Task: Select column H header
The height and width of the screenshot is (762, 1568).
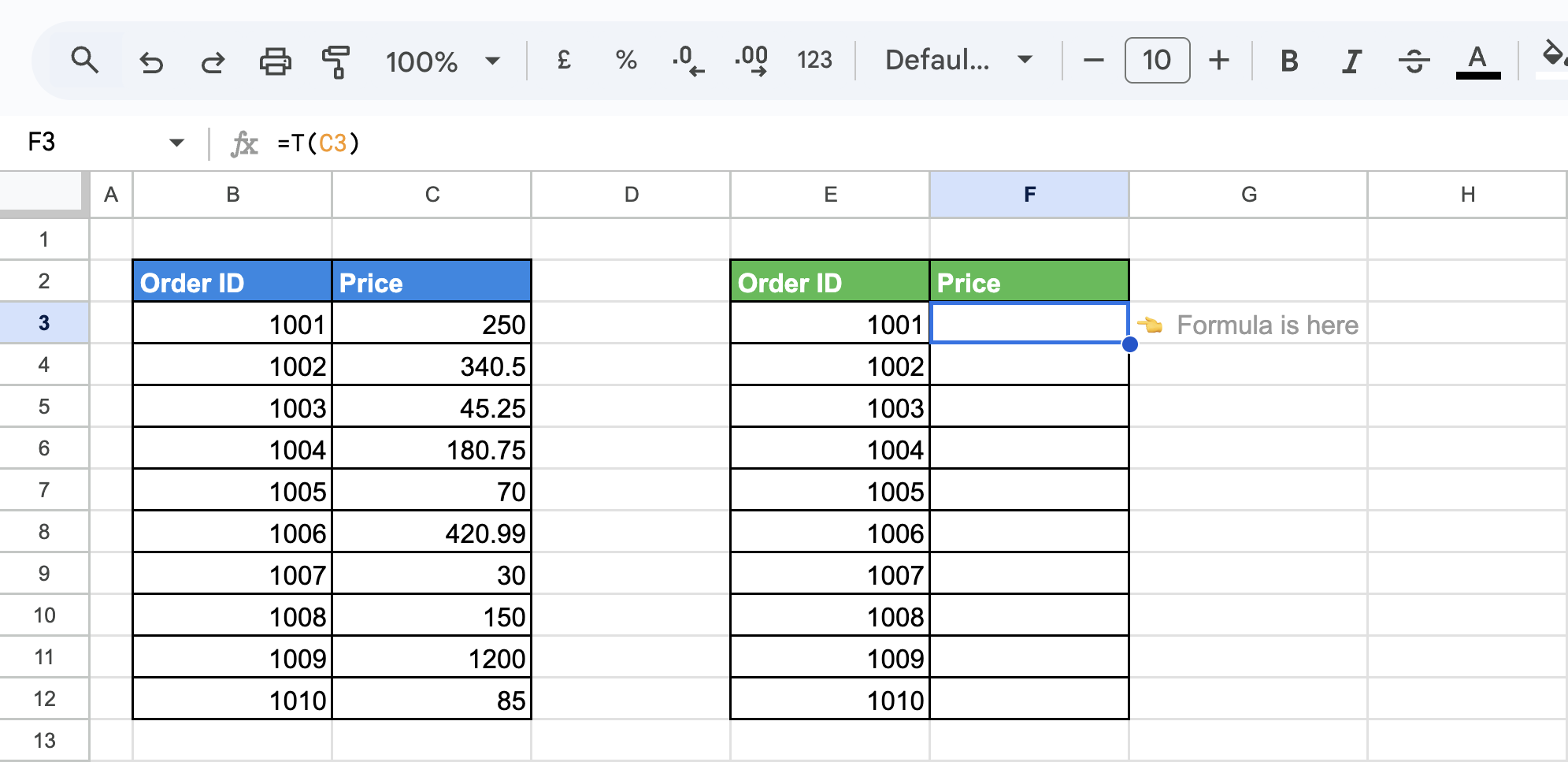Action: tap(1467, 195)
